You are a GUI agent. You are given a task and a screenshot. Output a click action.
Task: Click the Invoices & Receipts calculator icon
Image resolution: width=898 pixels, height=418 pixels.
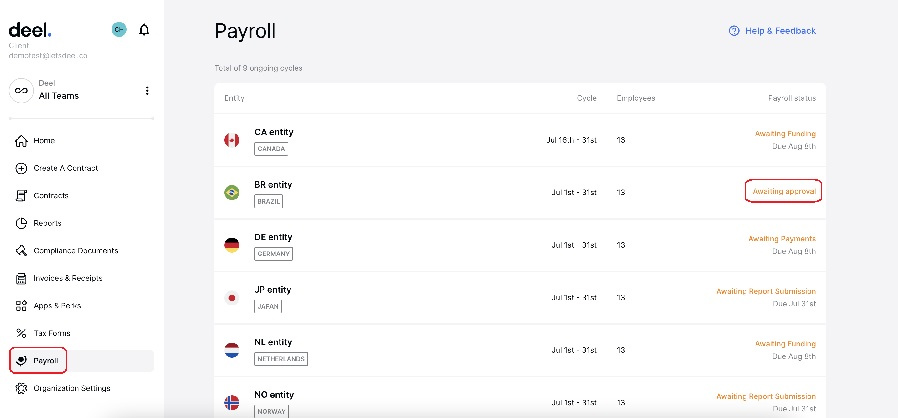click(x=21, y=278)
